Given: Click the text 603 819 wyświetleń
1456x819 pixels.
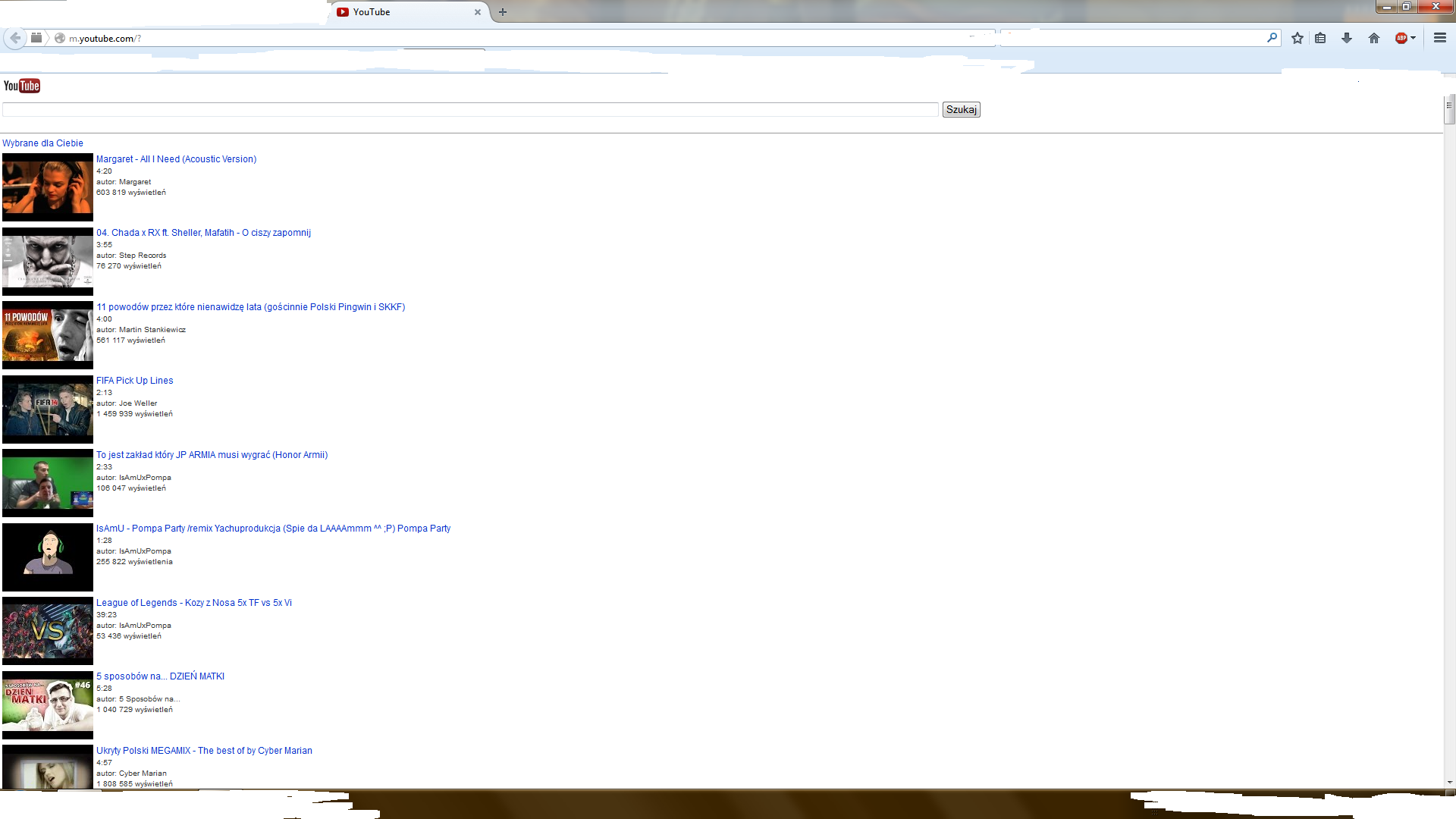Looking at the screenshot, I should click(x=131, y=193).
